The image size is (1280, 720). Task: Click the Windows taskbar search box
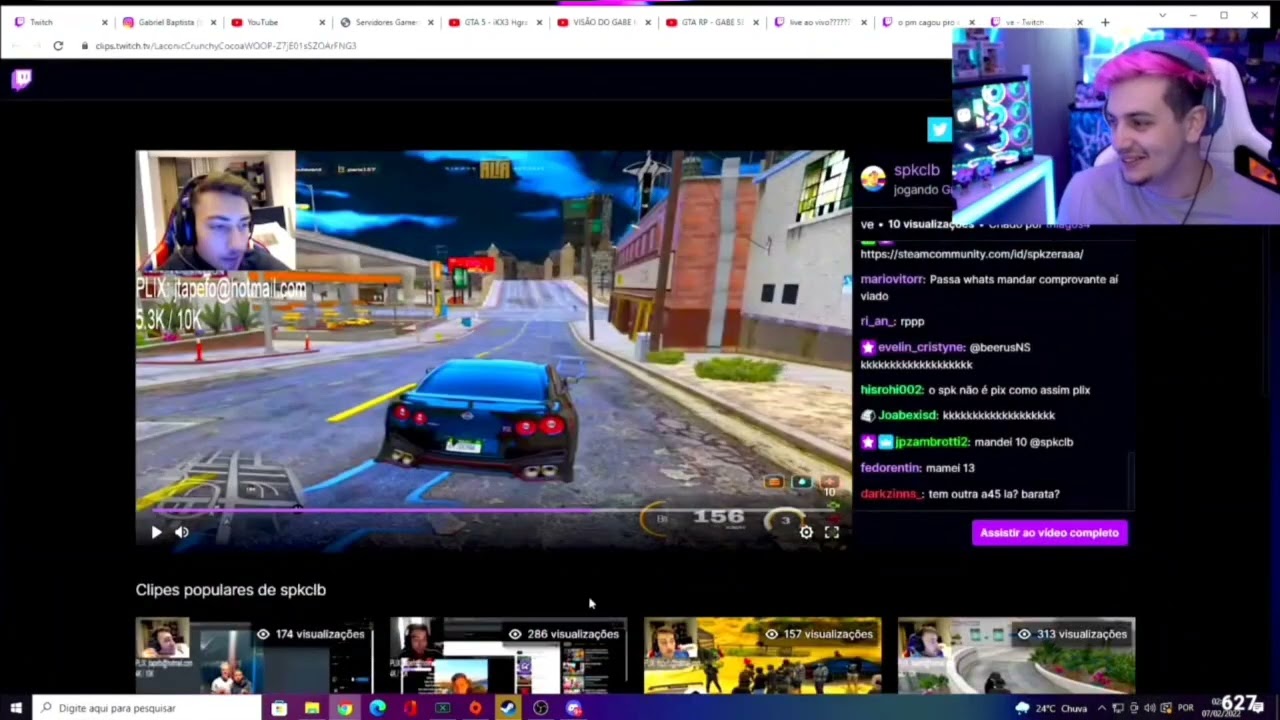[x=147, y=708]
